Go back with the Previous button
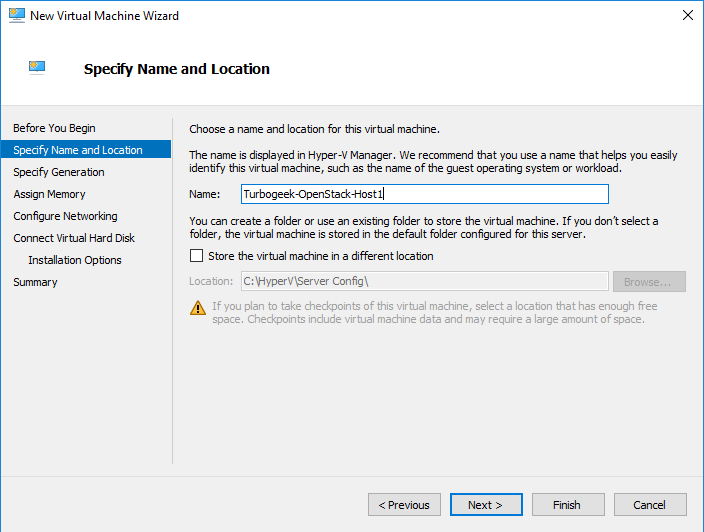 coord(404,505)
